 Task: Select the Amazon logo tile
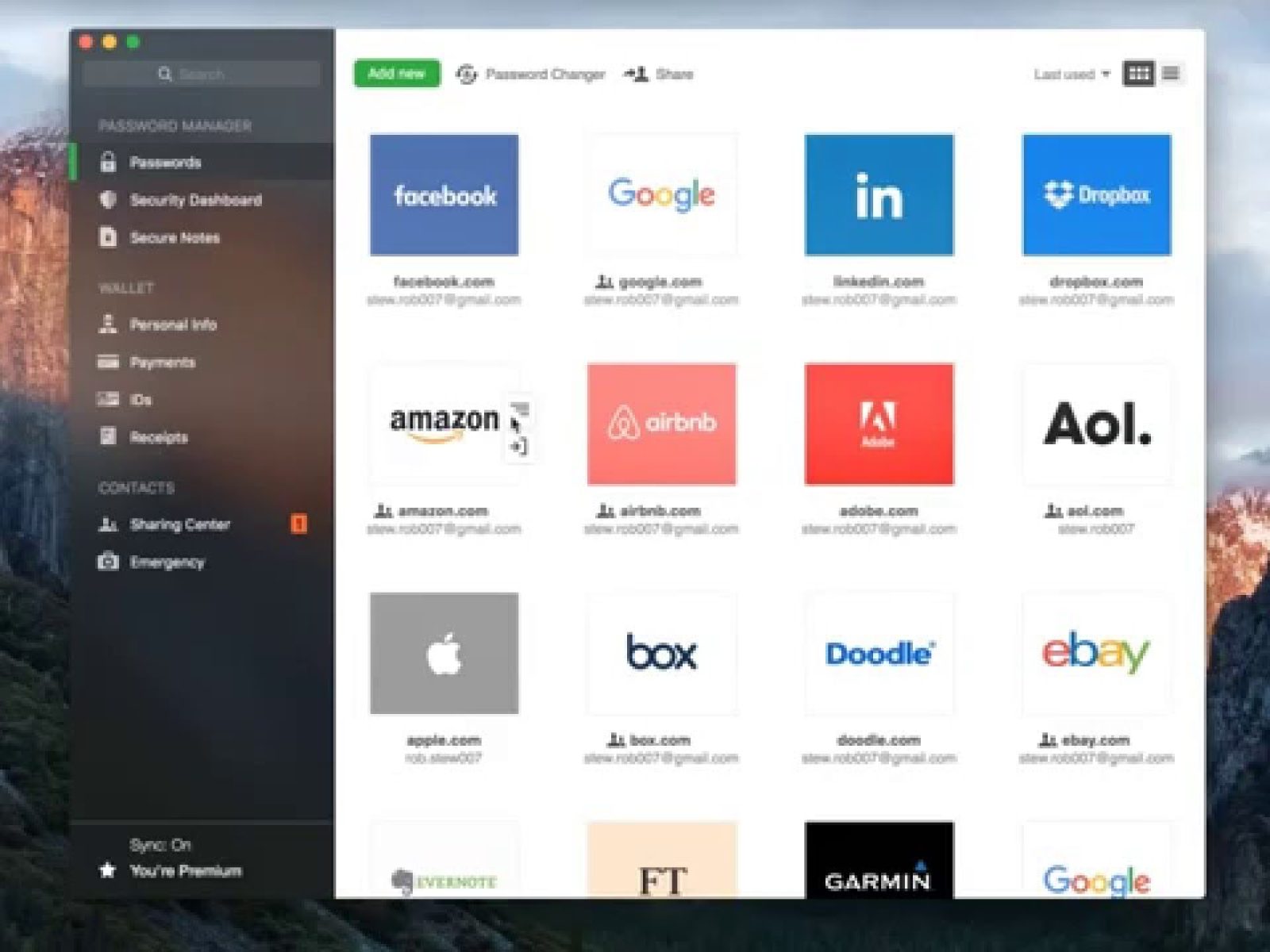pyautogui.click(x=444, y=424)
